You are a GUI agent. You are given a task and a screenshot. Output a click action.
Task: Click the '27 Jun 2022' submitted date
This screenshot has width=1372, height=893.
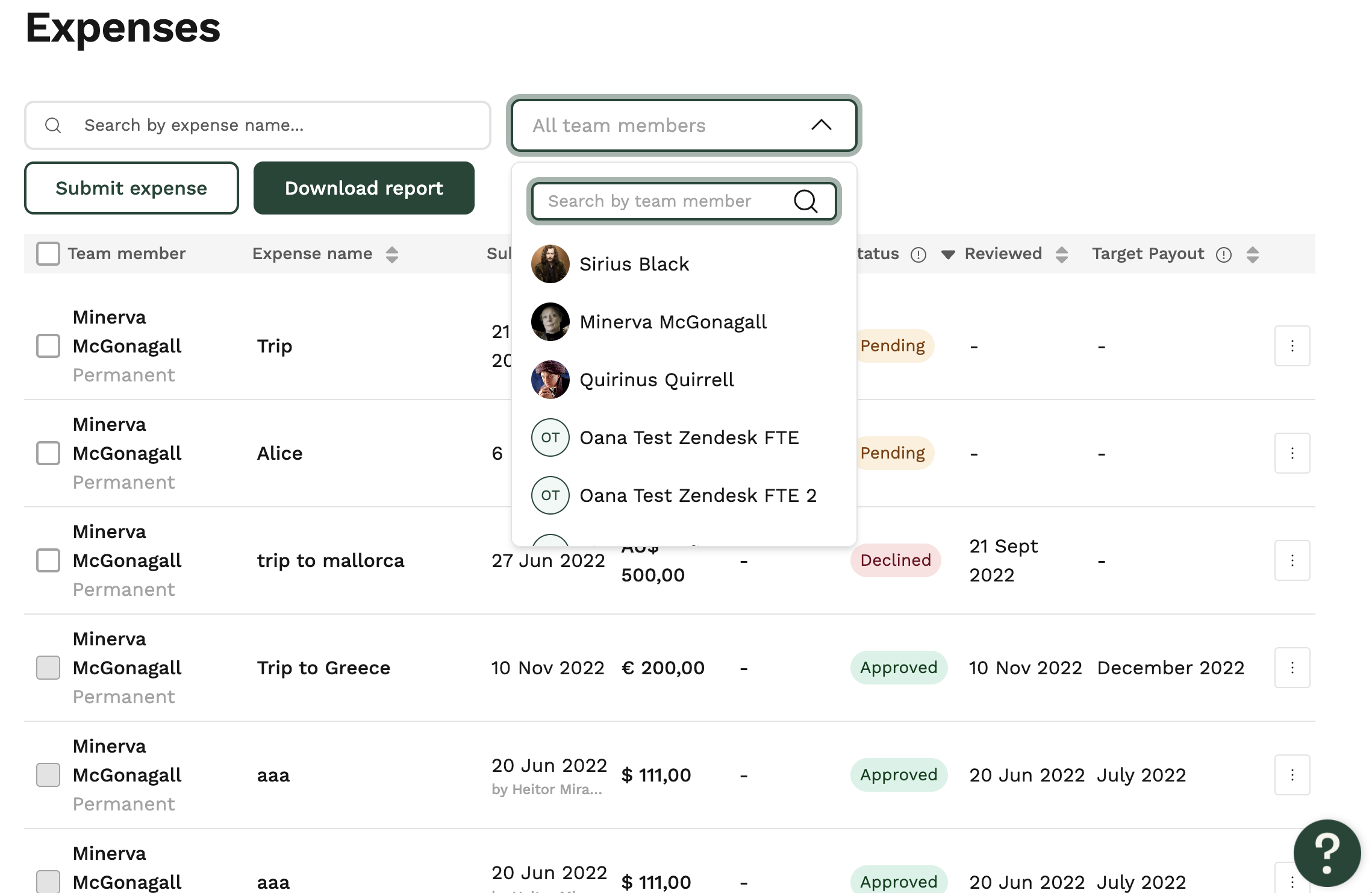pos(548,560)
